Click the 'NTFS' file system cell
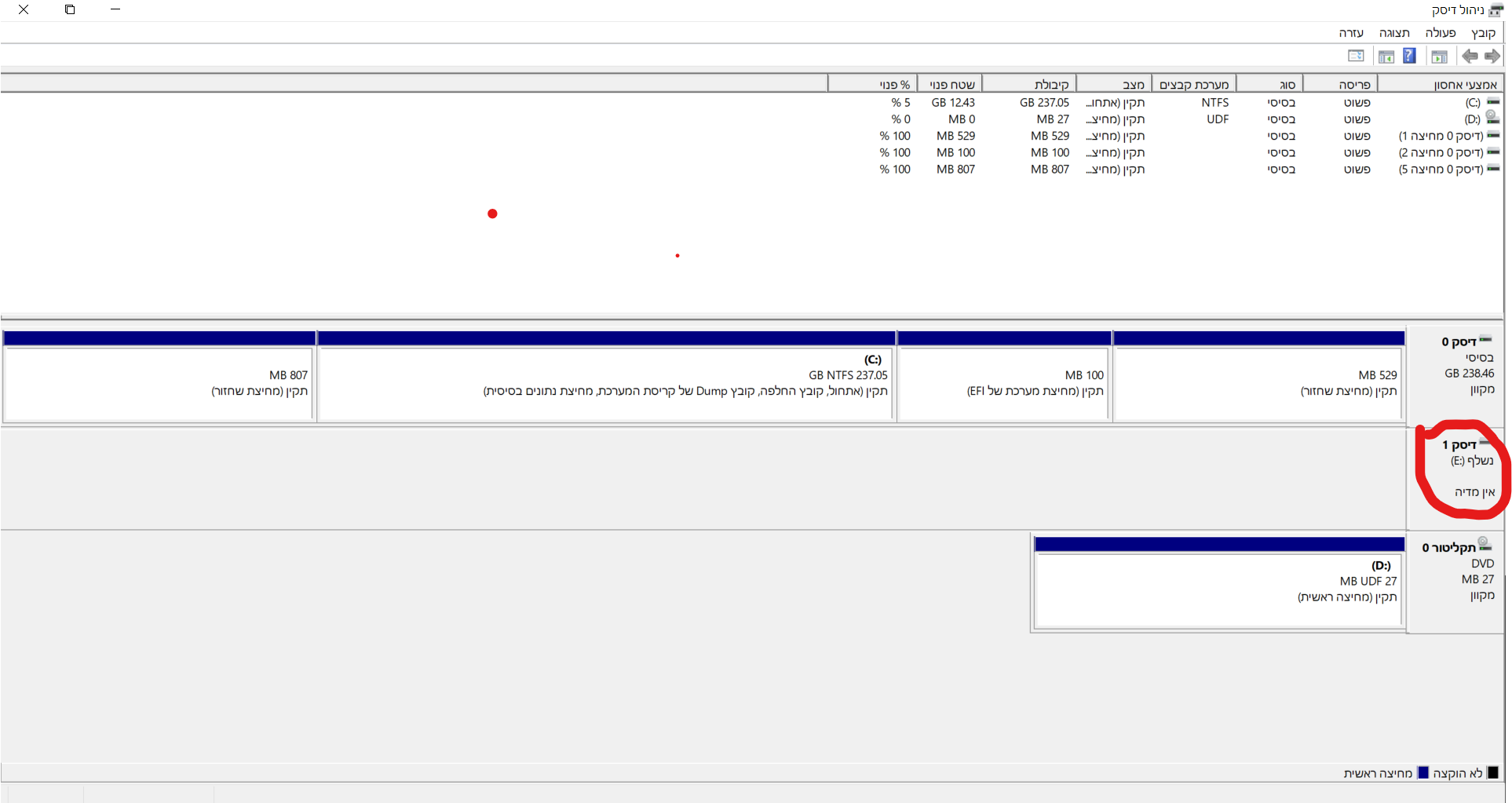The width and height of the screenshot is (1512, 803). pos(1214,102)
